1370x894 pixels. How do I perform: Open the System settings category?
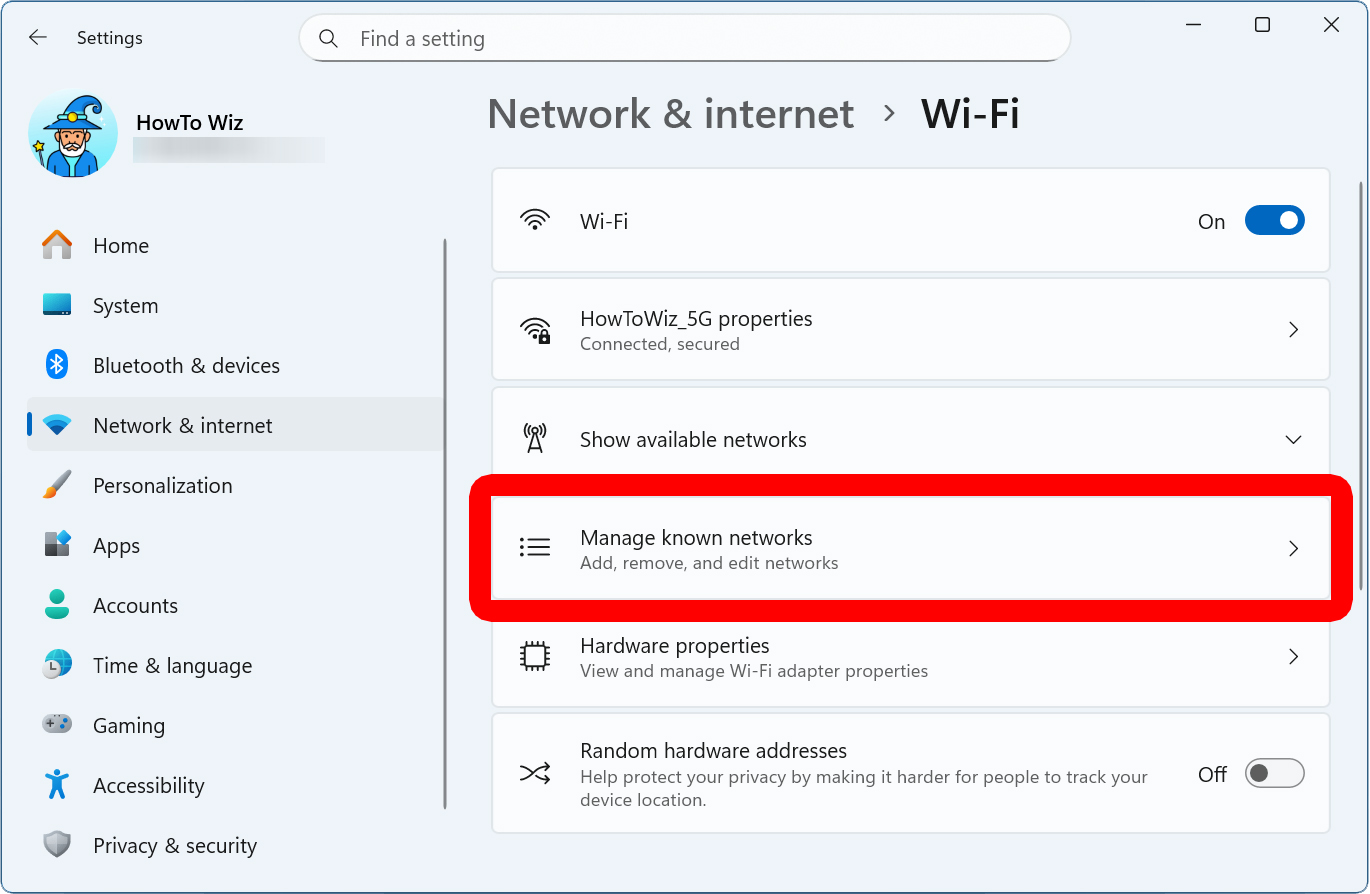pos(125,306)
